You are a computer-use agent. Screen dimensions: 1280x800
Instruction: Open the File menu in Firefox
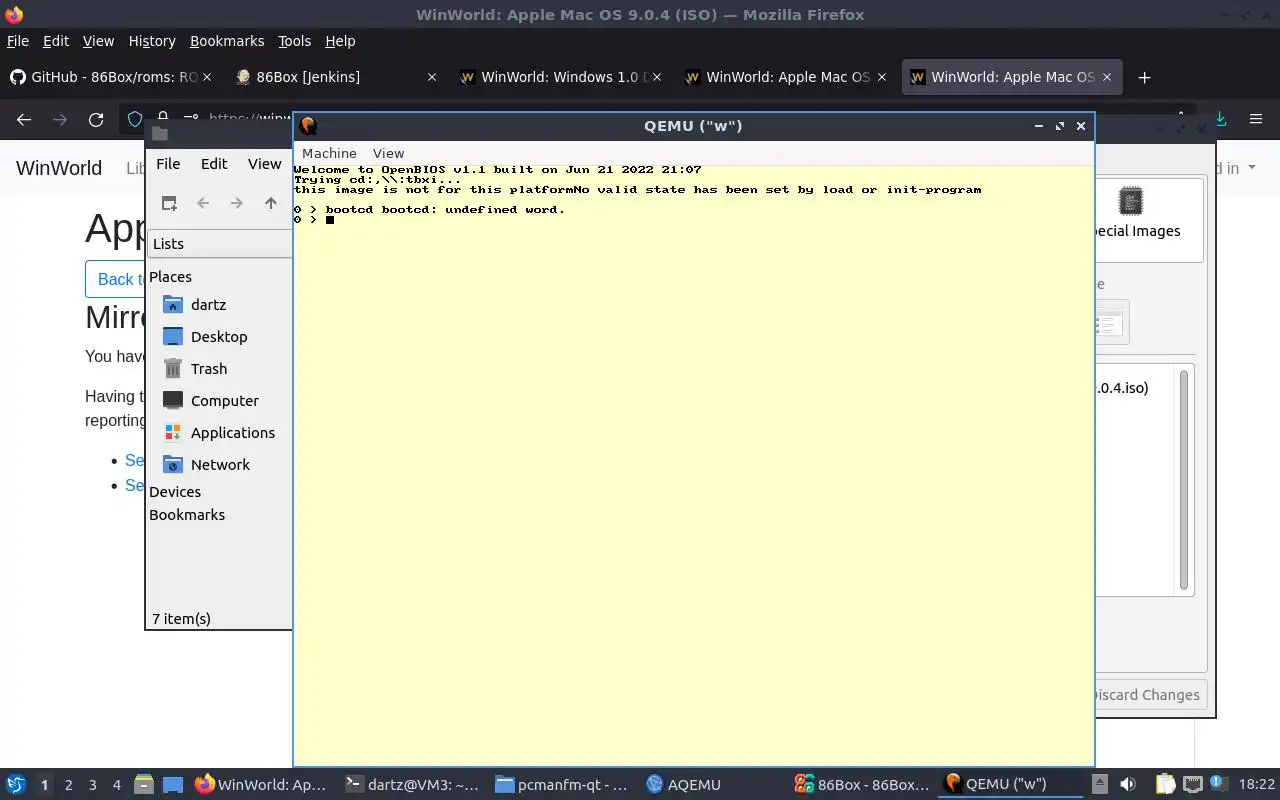pos(18,41)
